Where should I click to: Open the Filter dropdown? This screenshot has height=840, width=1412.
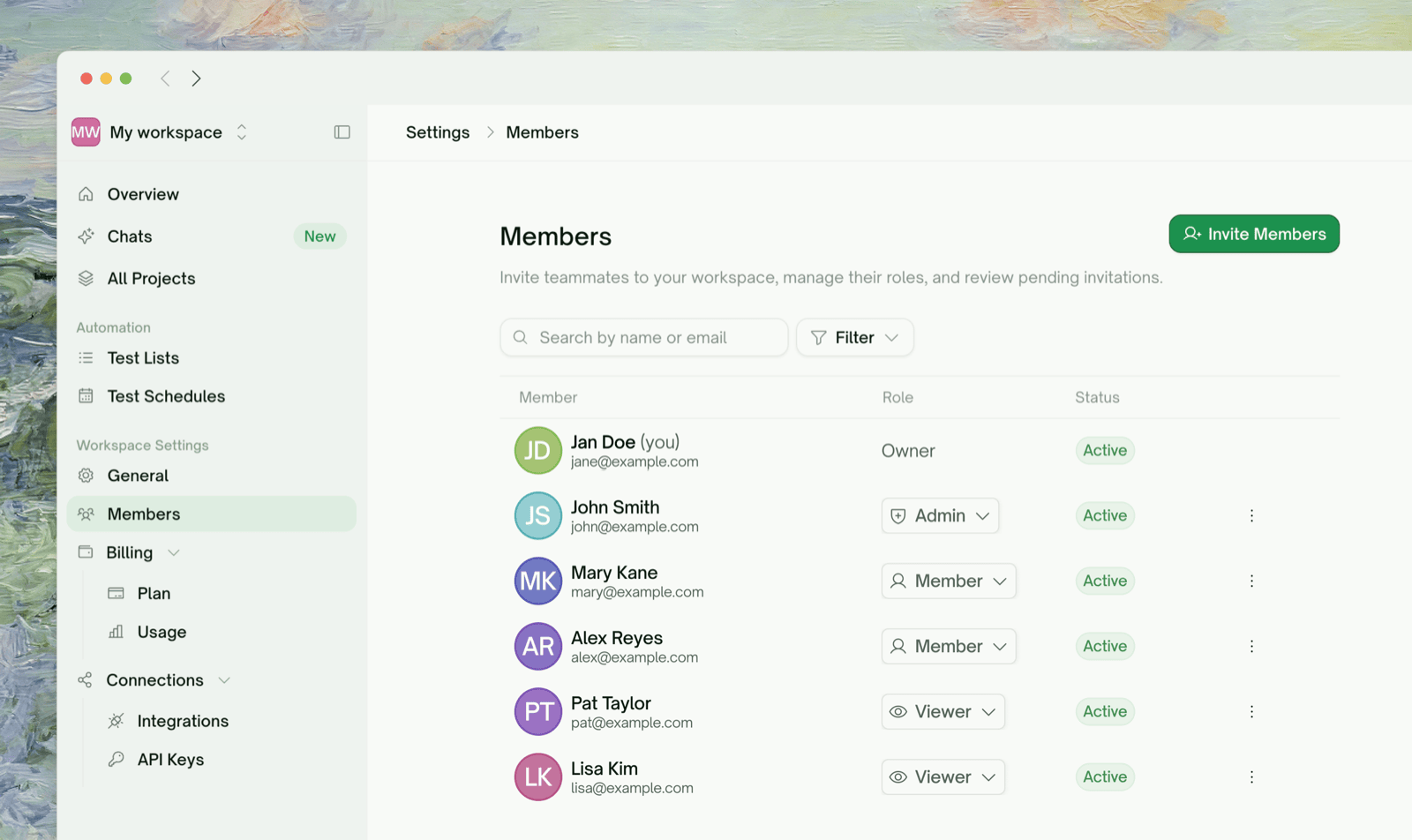854,337
